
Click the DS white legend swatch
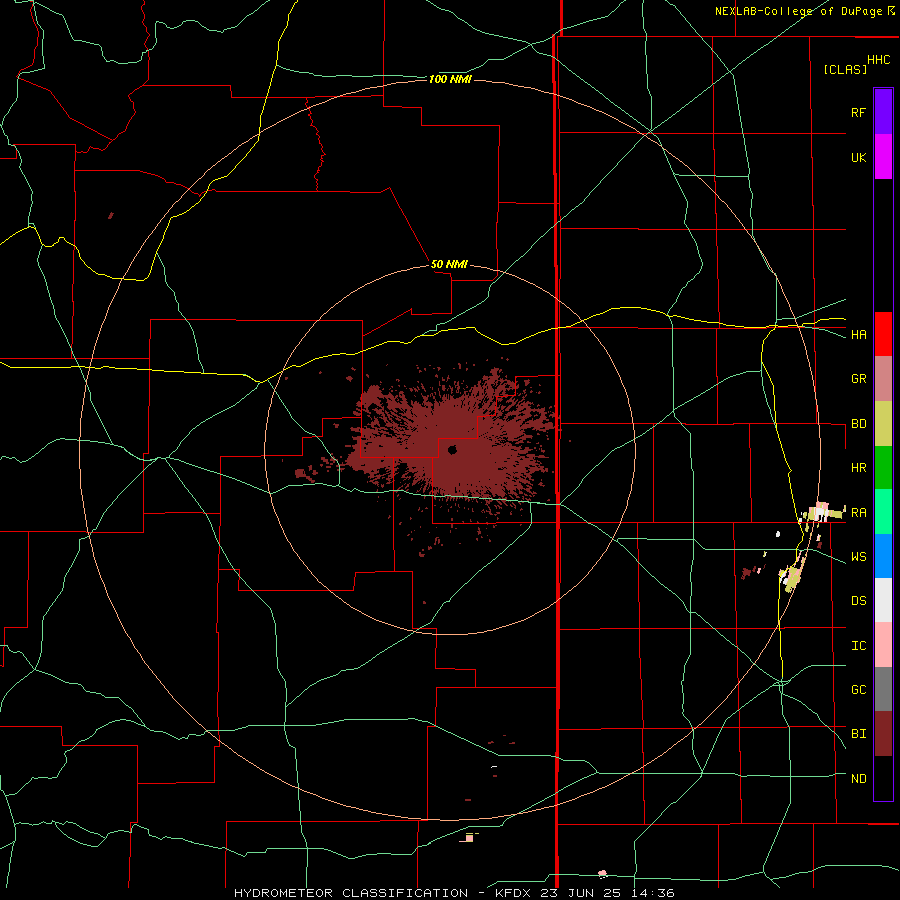point(883,600)
